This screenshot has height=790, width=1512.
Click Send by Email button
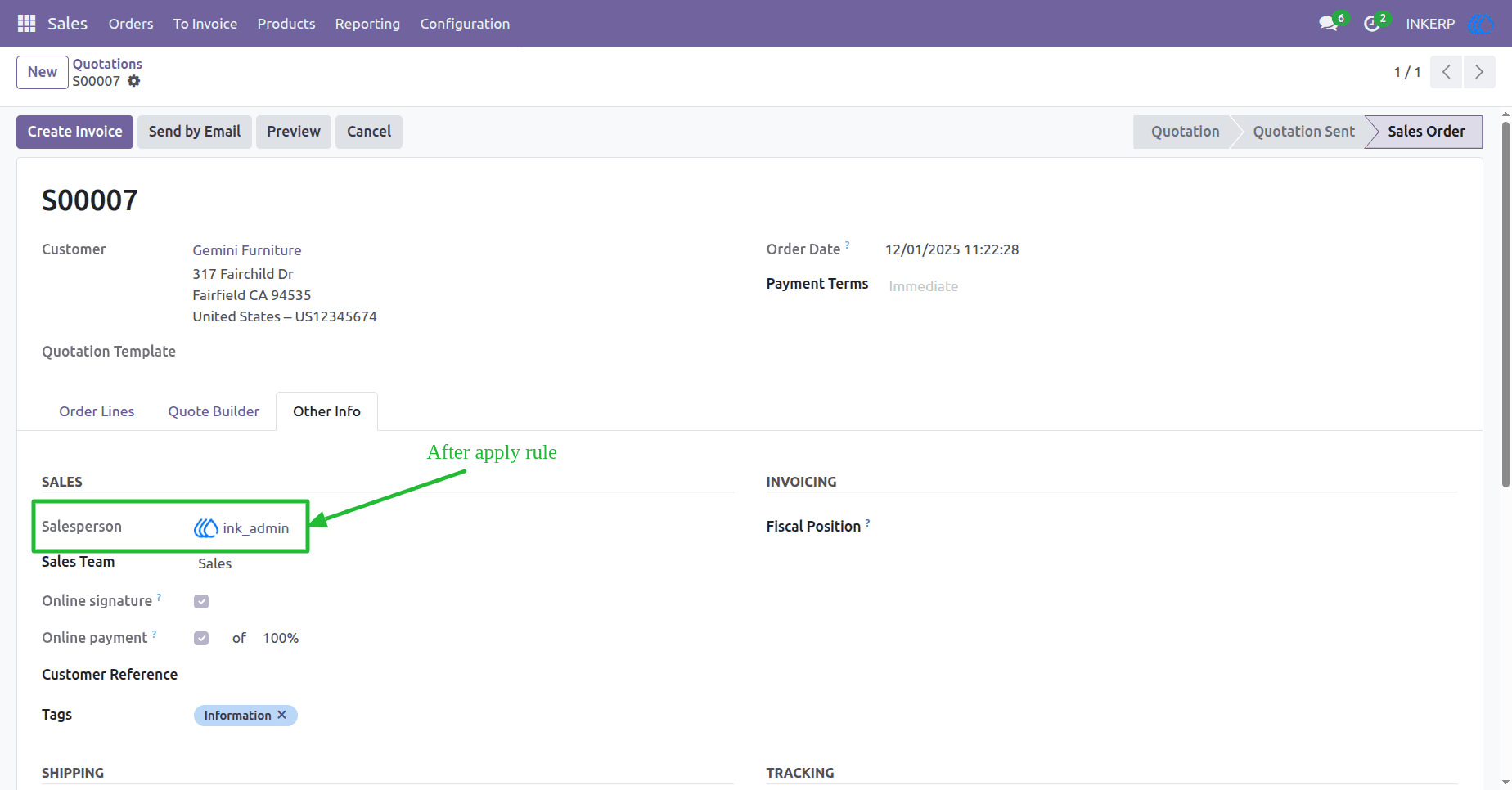click(195, 132)
